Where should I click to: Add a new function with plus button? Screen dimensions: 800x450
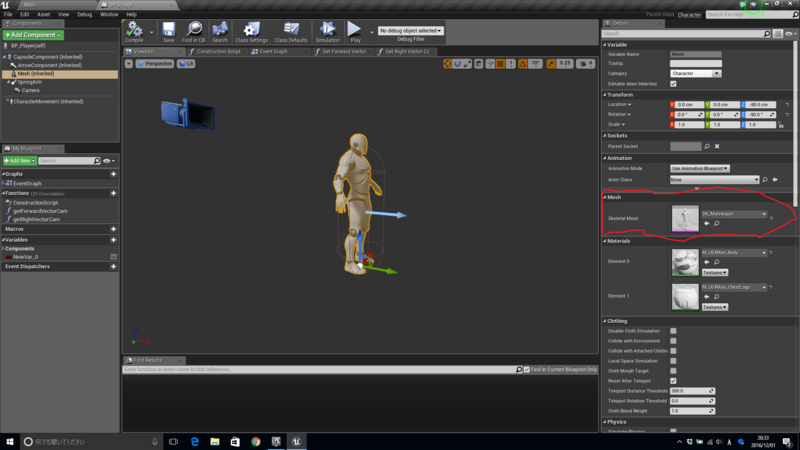coord(113,193)
